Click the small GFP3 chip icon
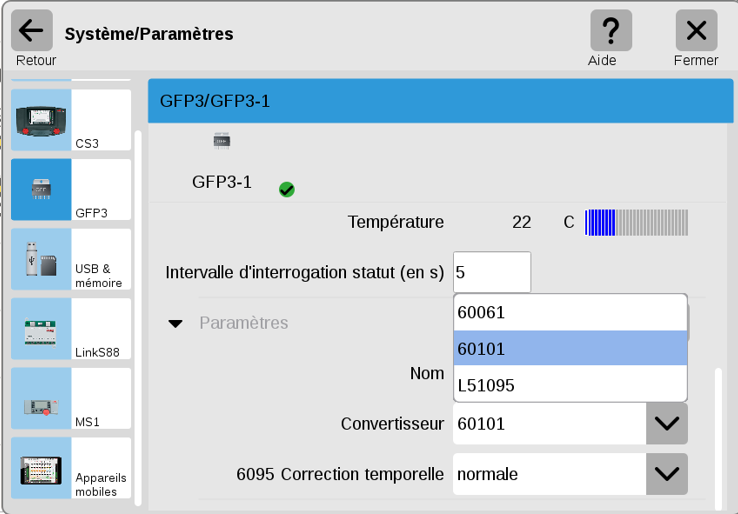 click(x=222, y=141)
